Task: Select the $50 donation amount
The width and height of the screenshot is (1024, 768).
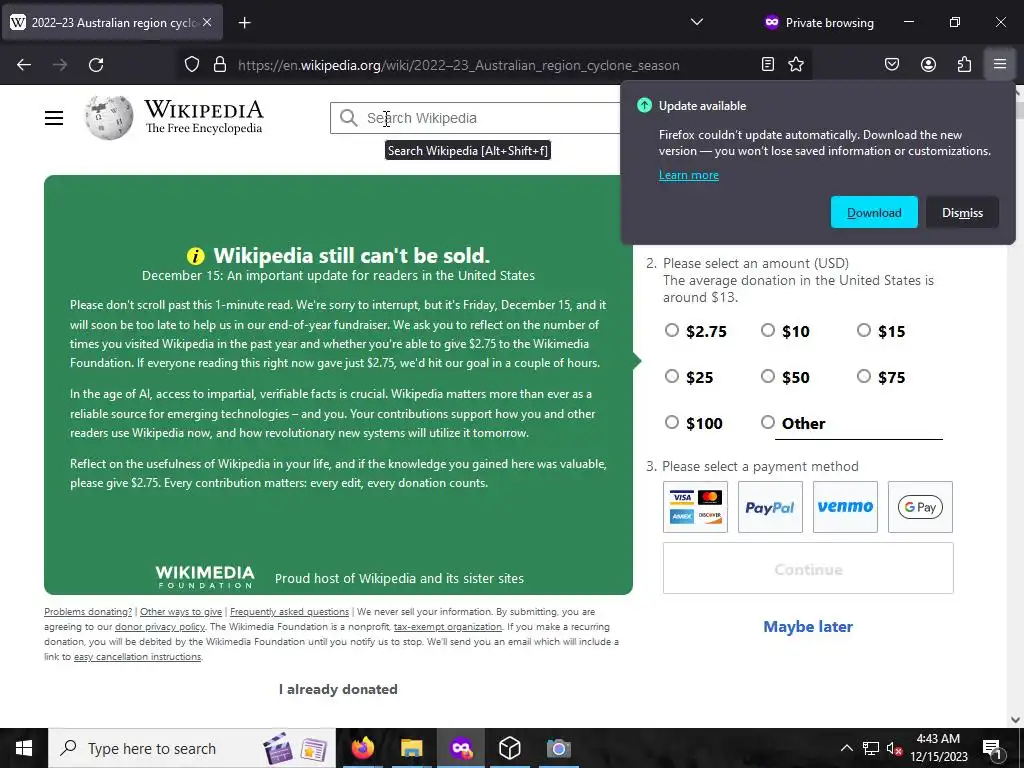Action: coord(768,376)
